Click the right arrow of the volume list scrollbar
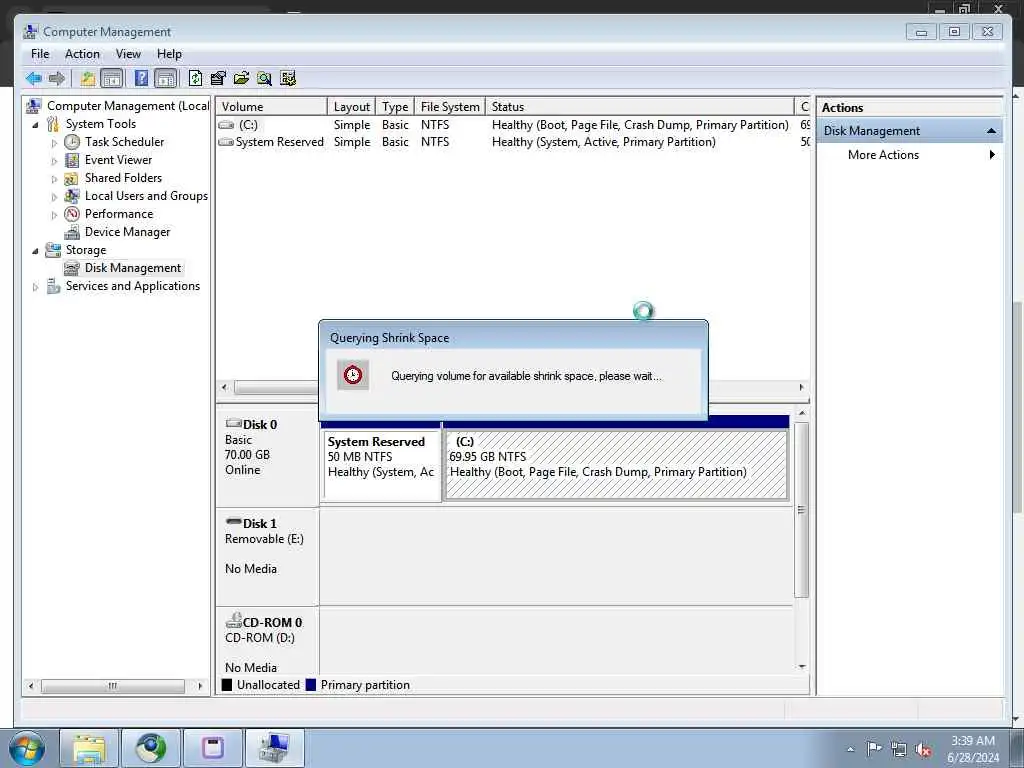This screenshot has height=768, width=1024. [x=801, y=387]
